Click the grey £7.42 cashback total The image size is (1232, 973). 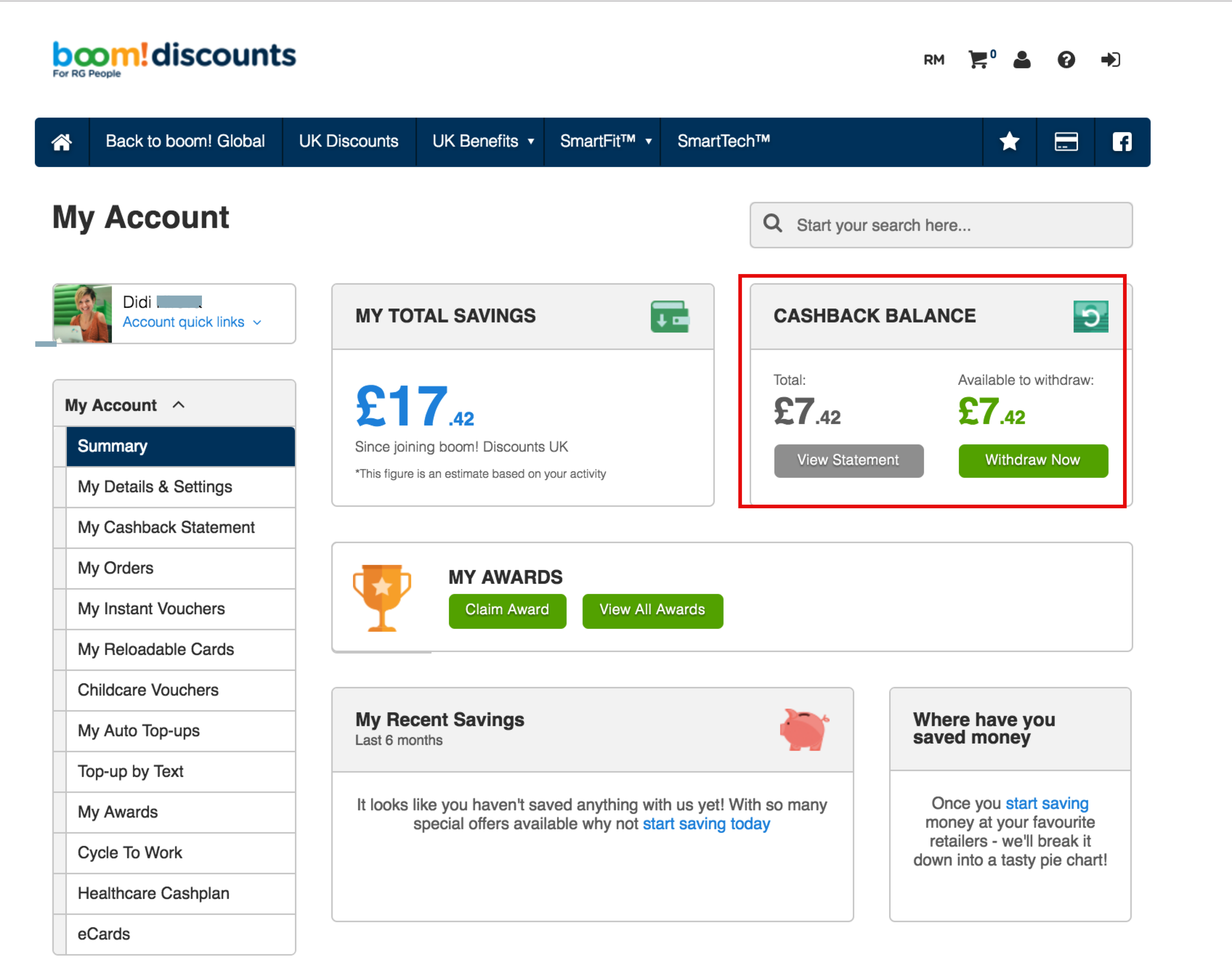[807, 412]
